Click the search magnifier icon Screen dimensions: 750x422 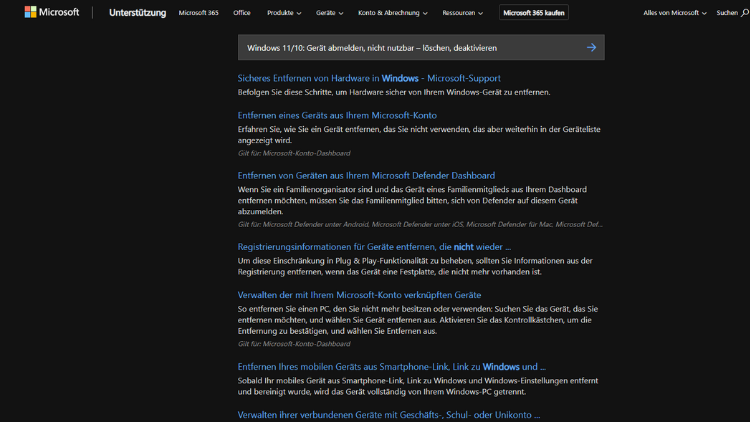tap(745, 13)
